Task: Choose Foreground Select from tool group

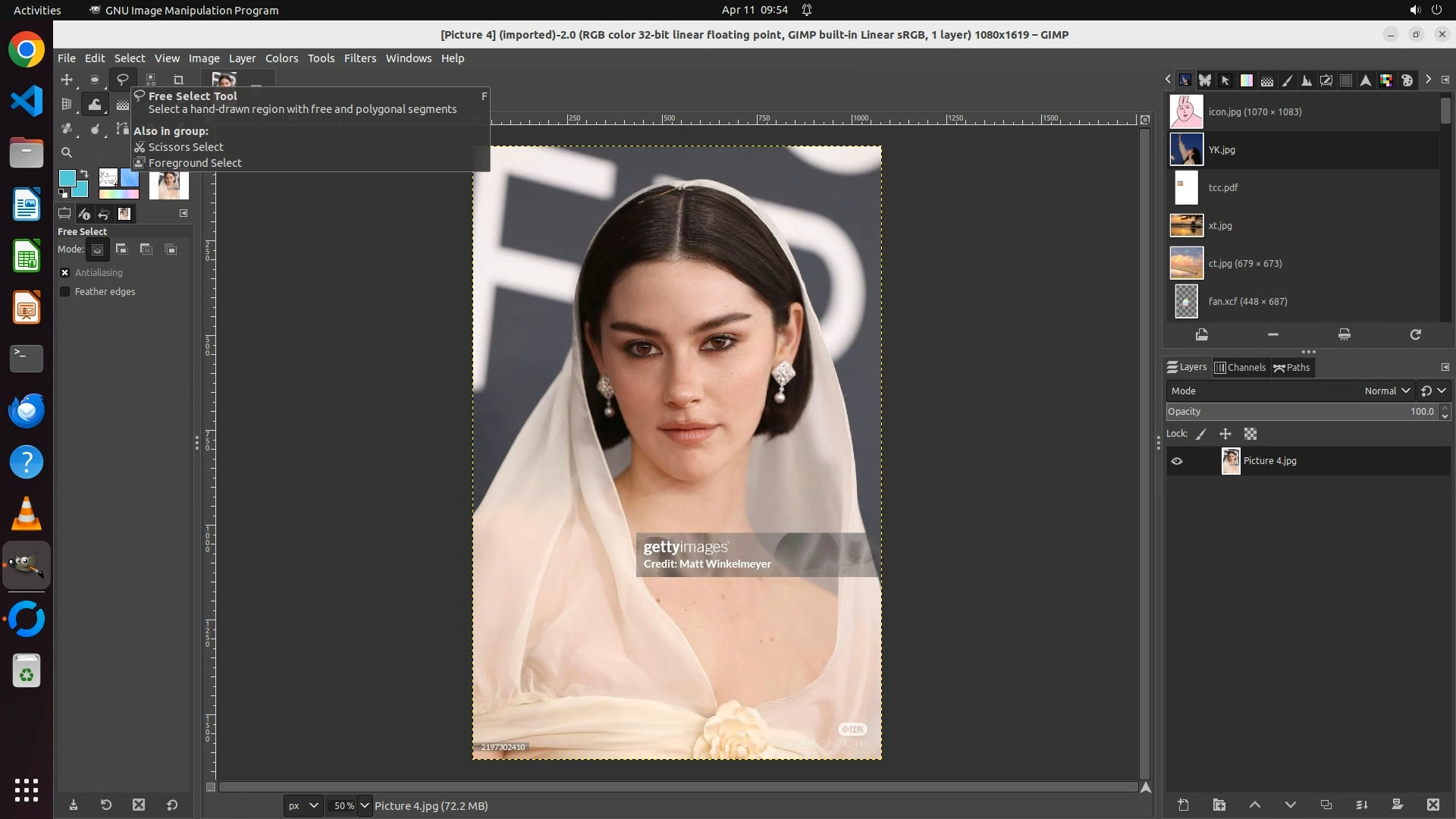Action: 195,163
